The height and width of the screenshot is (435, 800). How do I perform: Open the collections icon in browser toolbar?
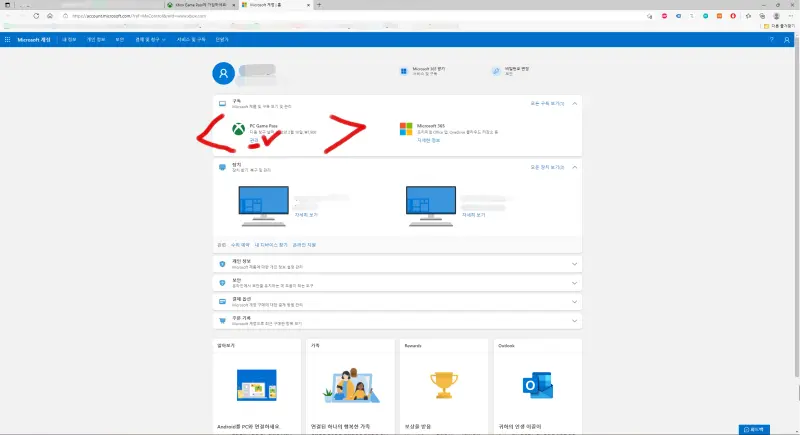click(x=762, y=16)
